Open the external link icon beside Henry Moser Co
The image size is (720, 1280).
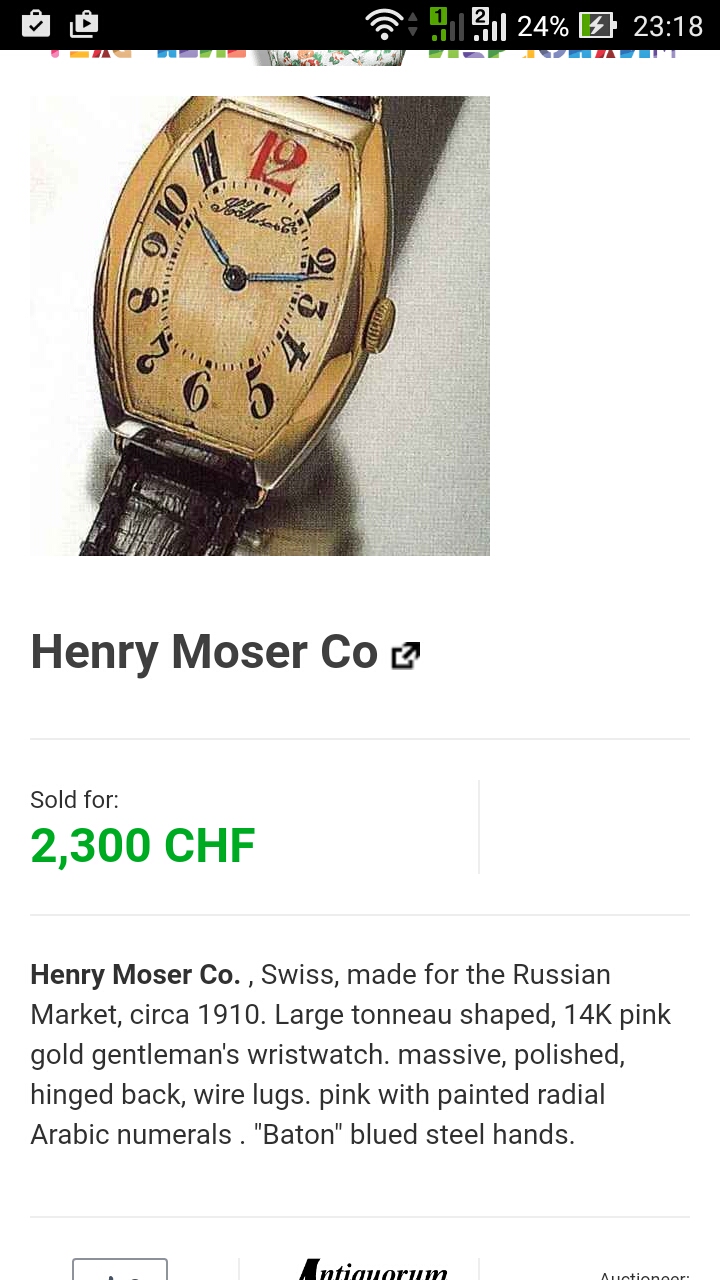pyautogui.click(x=405, y=656)
